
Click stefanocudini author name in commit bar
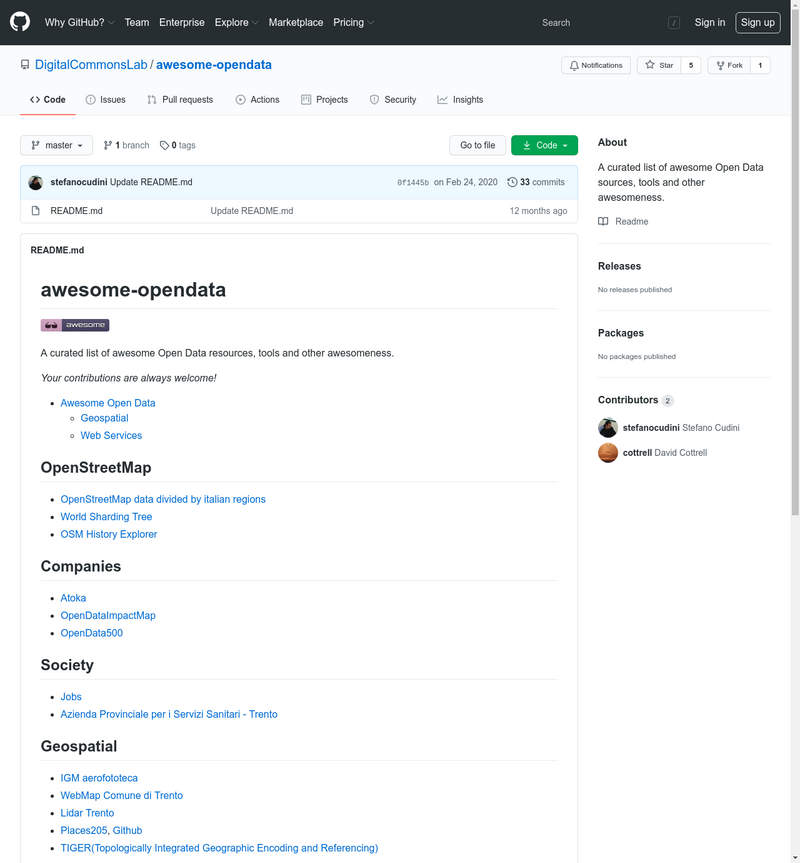(79, 182)
